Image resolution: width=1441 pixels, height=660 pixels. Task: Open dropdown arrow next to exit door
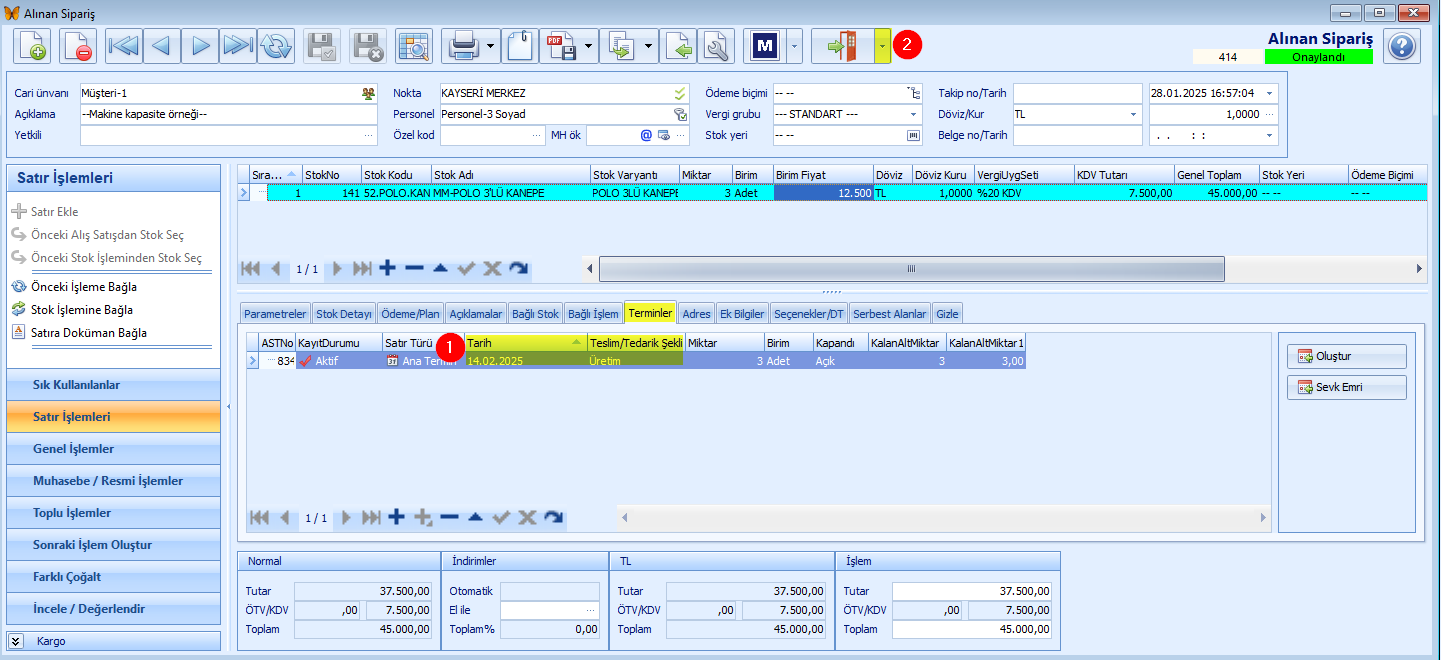pyautogui.click(x=882, y=46)
